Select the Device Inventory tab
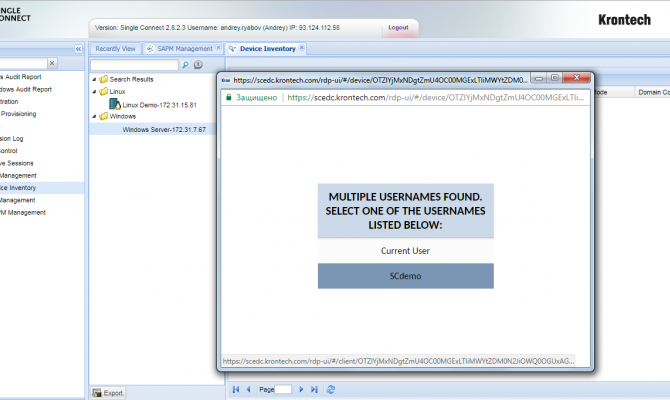 tap(267, 49)
